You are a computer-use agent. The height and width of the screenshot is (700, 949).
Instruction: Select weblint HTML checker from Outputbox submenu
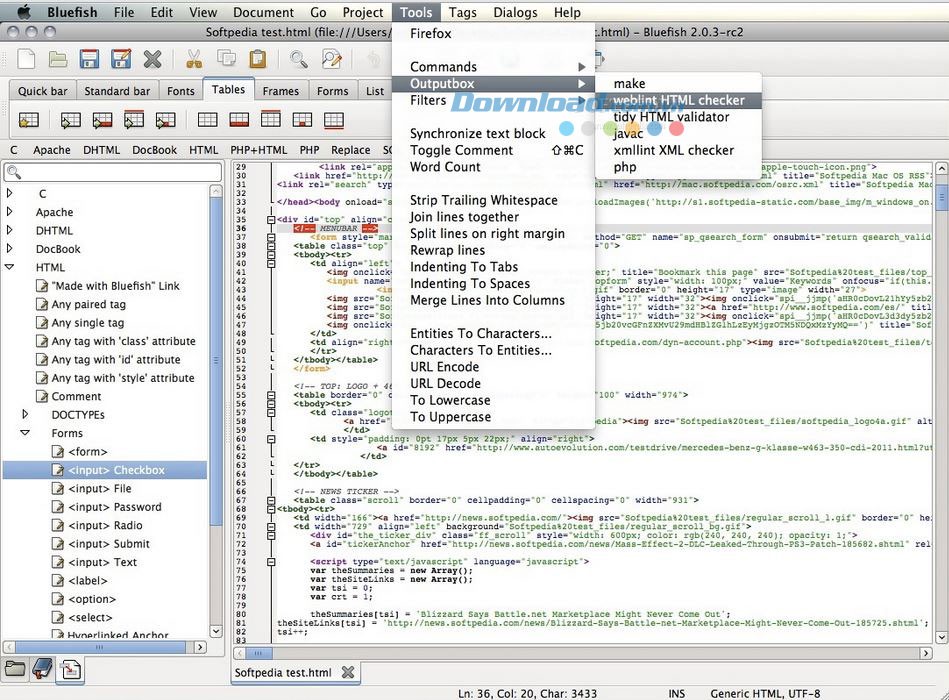pyautogui.click(x=678, y=100)
